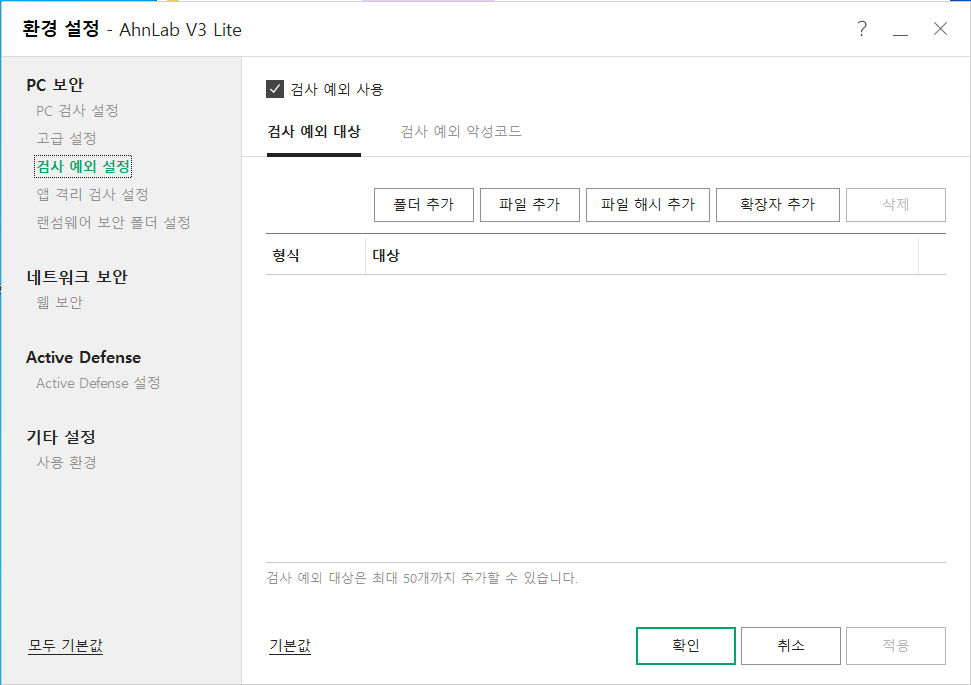Viewport: 971px width, 685px height.
Task: Click the 기본값 link
Action: pyautogui.click(x=290, y=646)
